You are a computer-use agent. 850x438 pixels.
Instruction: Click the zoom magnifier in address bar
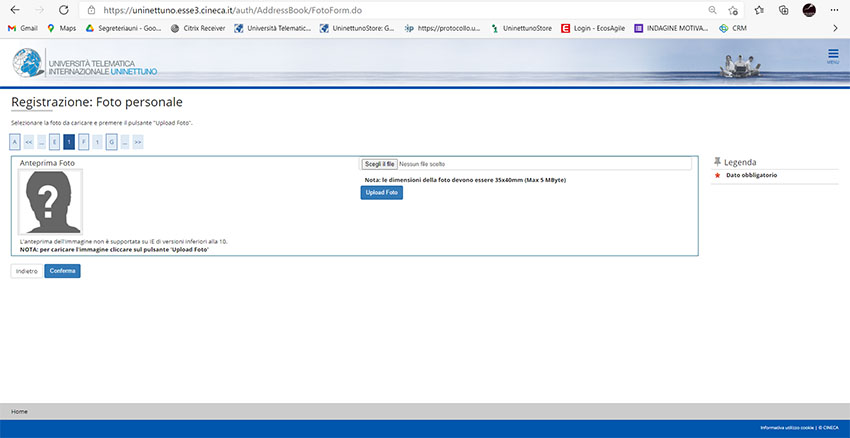(x=712, y=9)
